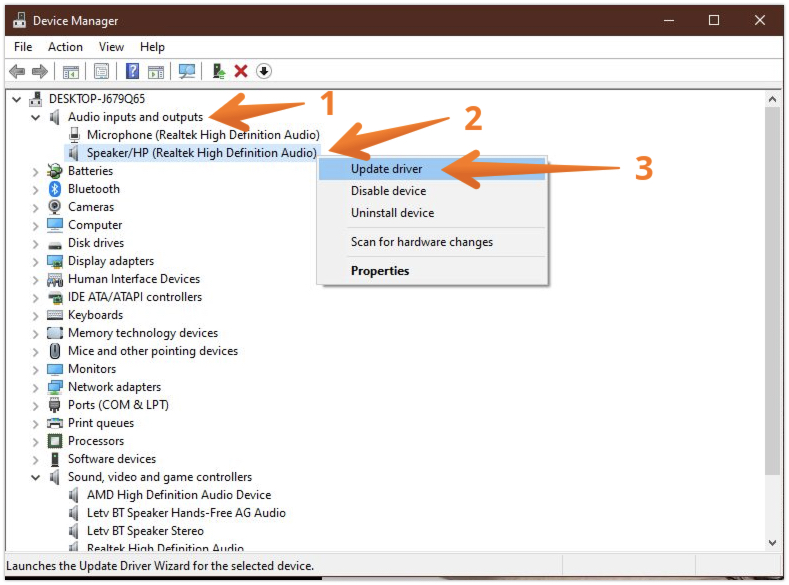Image resolution: width=789 pixels, height=585 pixels.
Task: Click the Monitors category icon
Action: pos(54,369)
